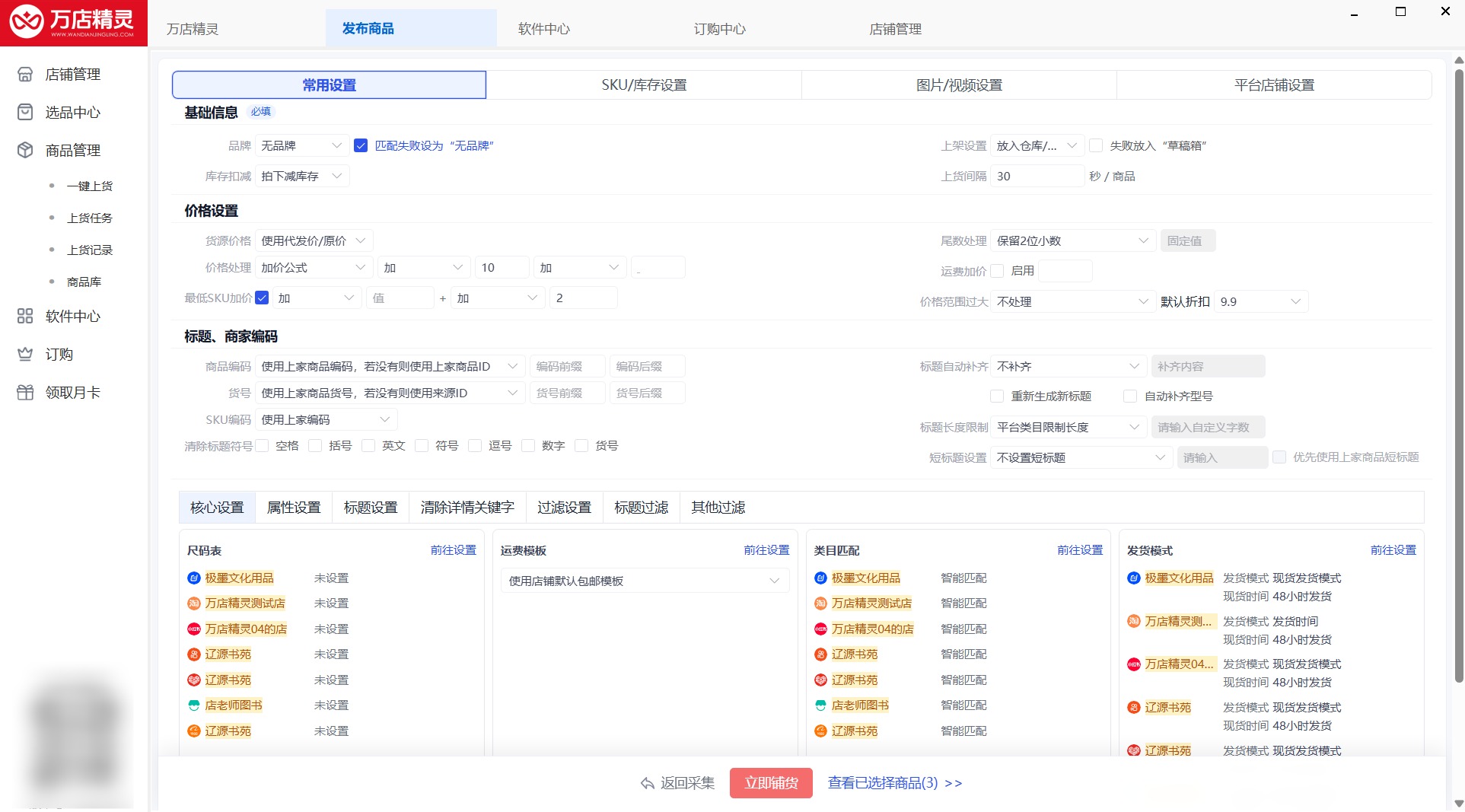The width and height of the screenshot is (1465, 812).
Task: Click the 上货间隔 input field
Action: coord(1037,176)
